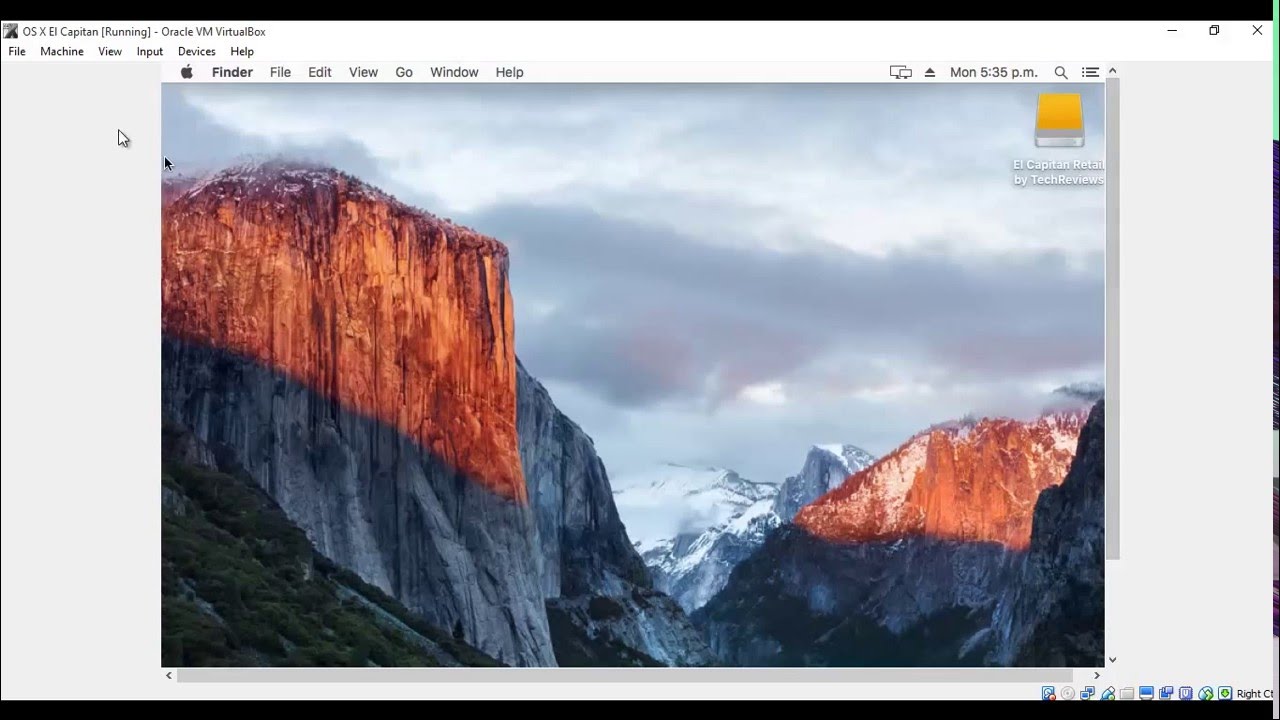Open the Notification Center list icon
Viewport: 1280px width, 720px height.
tap(1090, 72)
